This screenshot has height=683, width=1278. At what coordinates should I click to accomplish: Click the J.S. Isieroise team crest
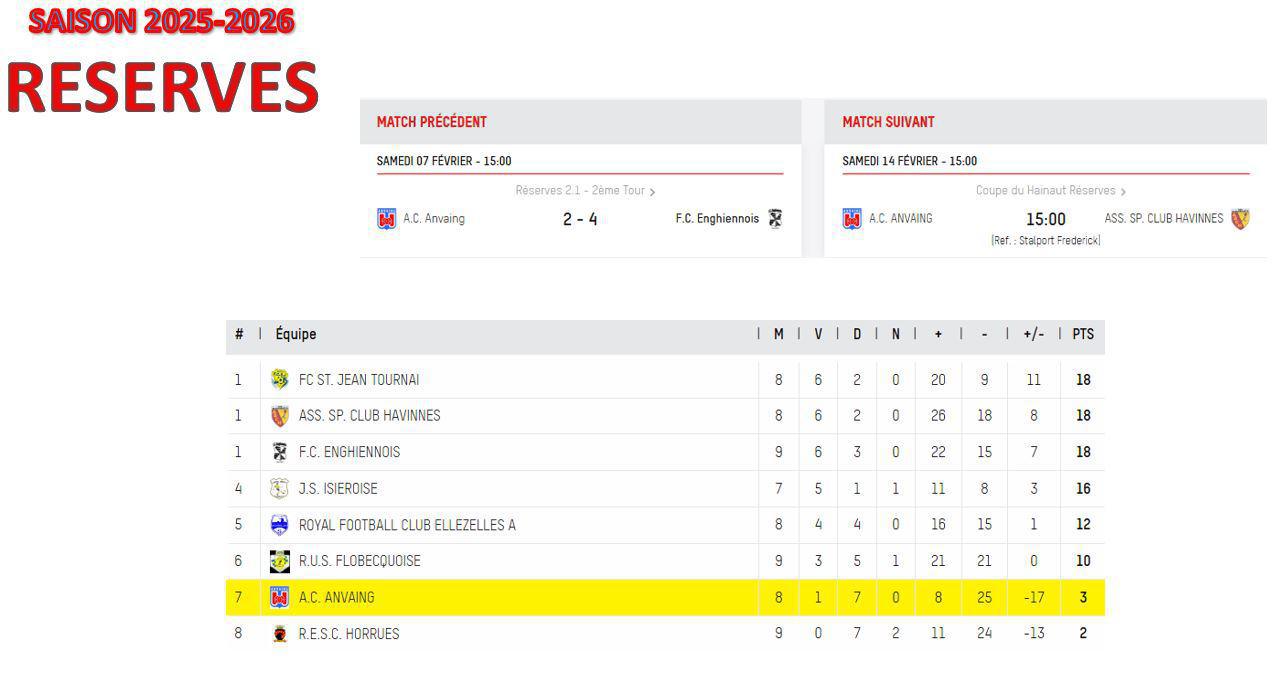pyautogui.click(x=280, y=489)
